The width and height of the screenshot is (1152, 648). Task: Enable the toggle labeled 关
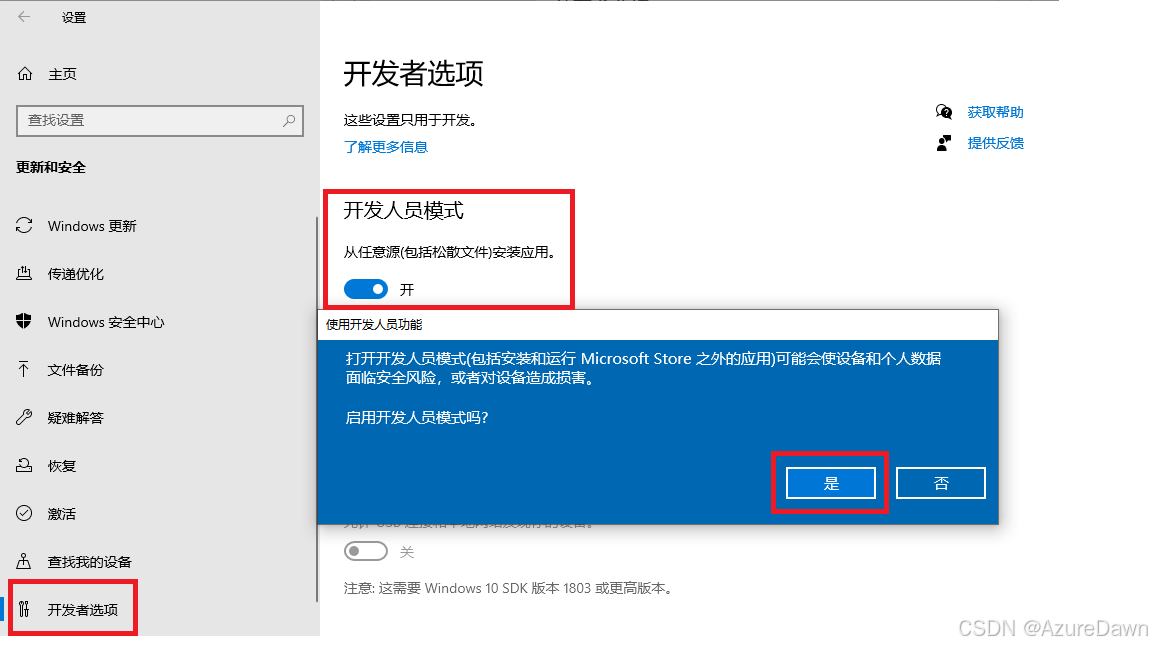tap(366, 551)
